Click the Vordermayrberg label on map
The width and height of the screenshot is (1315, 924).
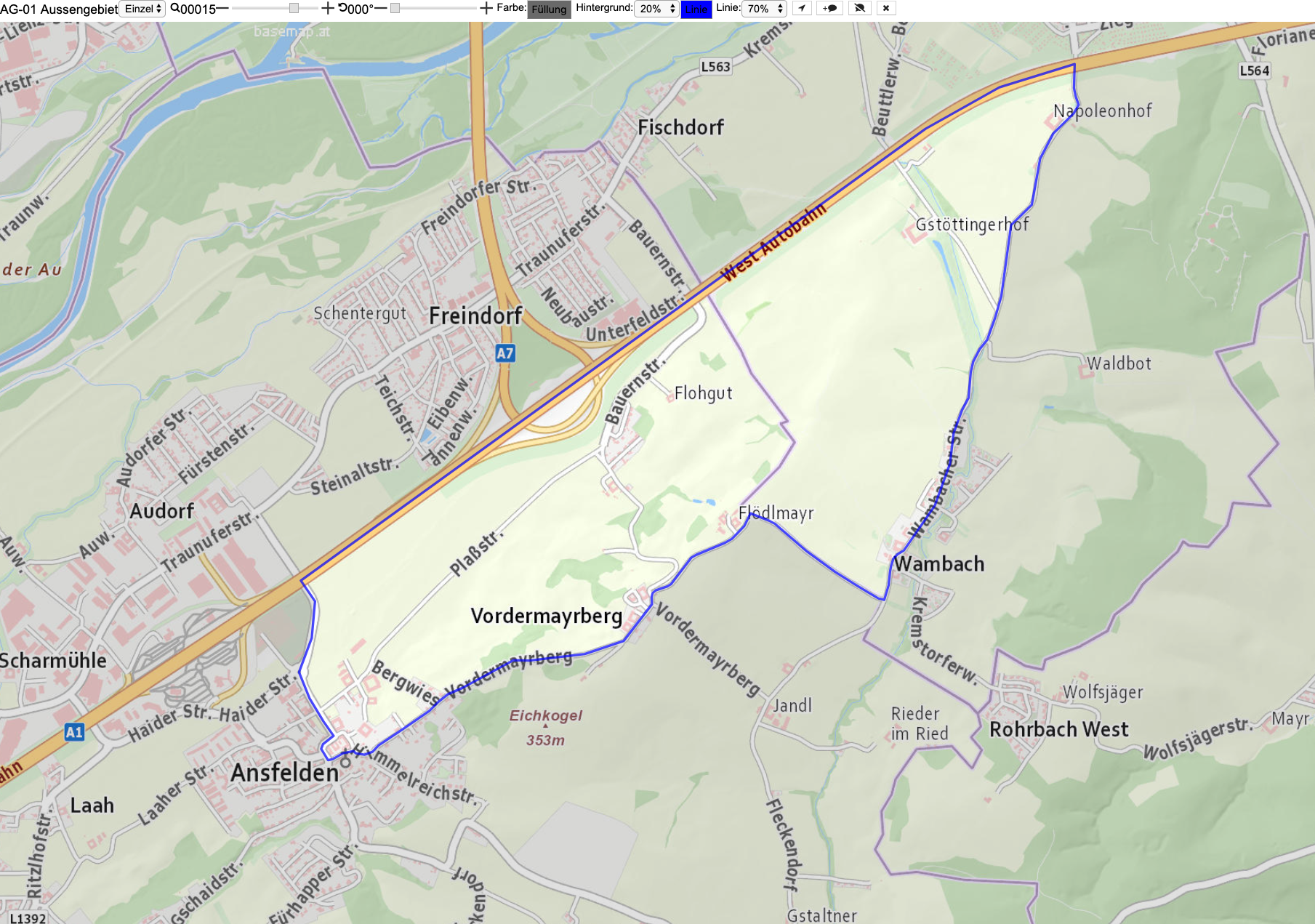pos(547,616)
